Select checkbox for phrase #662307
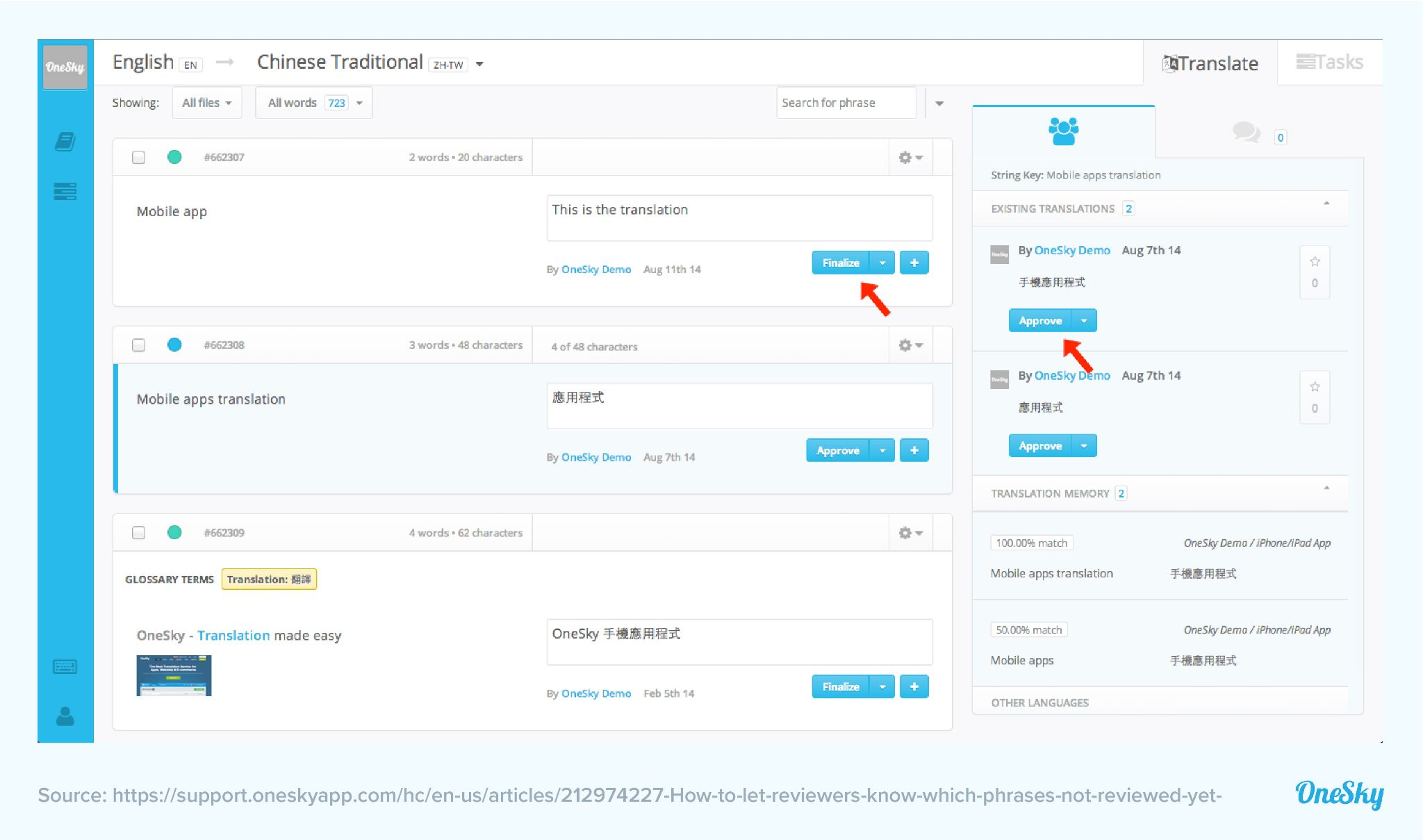 click(139, 157)
